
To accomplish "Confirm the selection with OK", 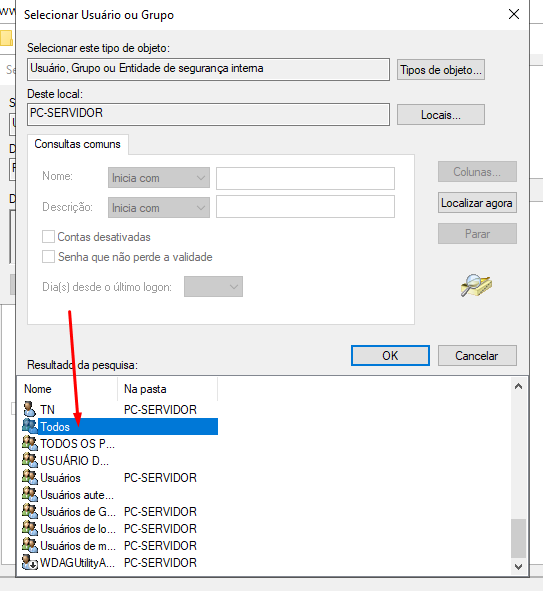I will (x=390, y=355).
